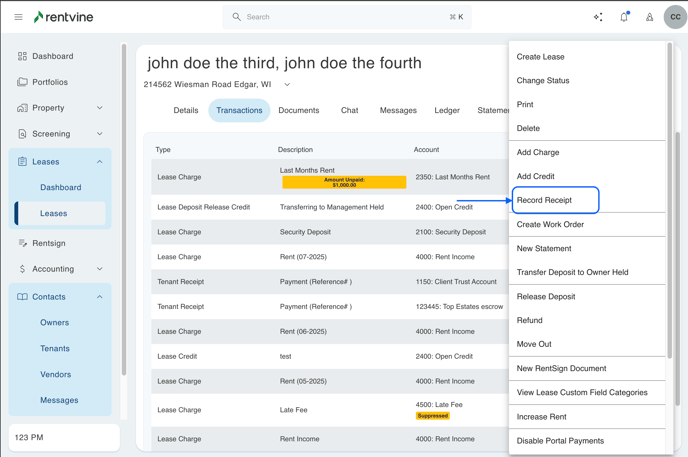688x457 pixels.
Task: Click the Amount Unpaid yellow badge
Action: tap(344, 182)
